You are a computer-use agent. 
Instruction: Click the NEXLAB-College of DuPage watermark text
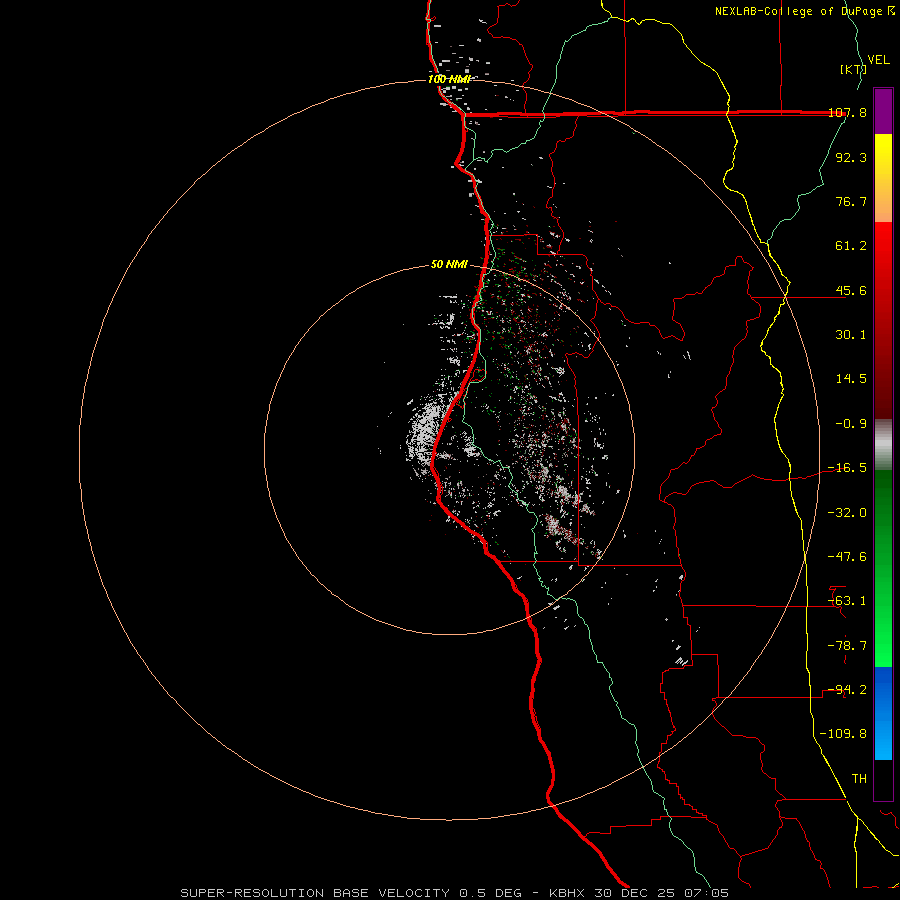click(x=800, y=11)
